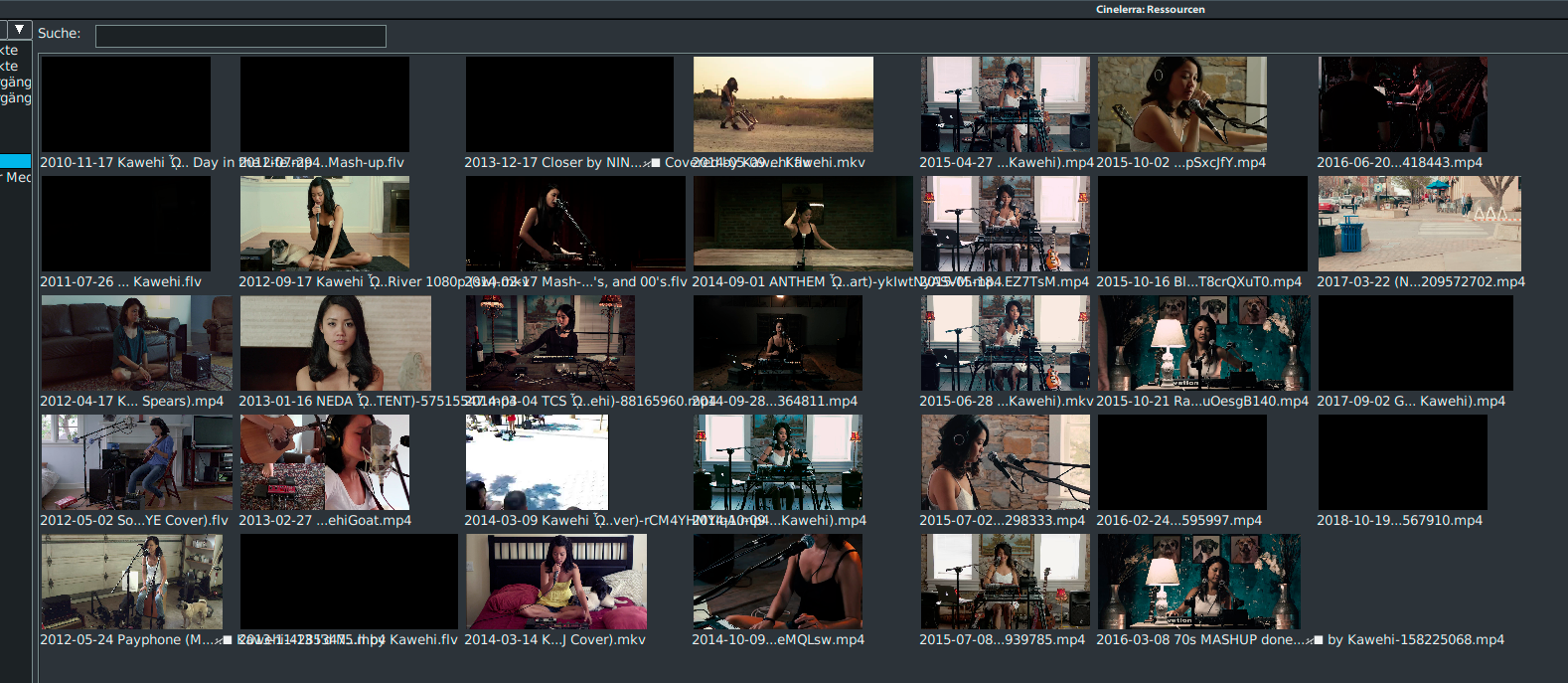Screen dimensions: 1568x683
Task: Select the 2015-10-02...pSxcJfY.mp4 thumbnail
Action: pos(1181,104)
